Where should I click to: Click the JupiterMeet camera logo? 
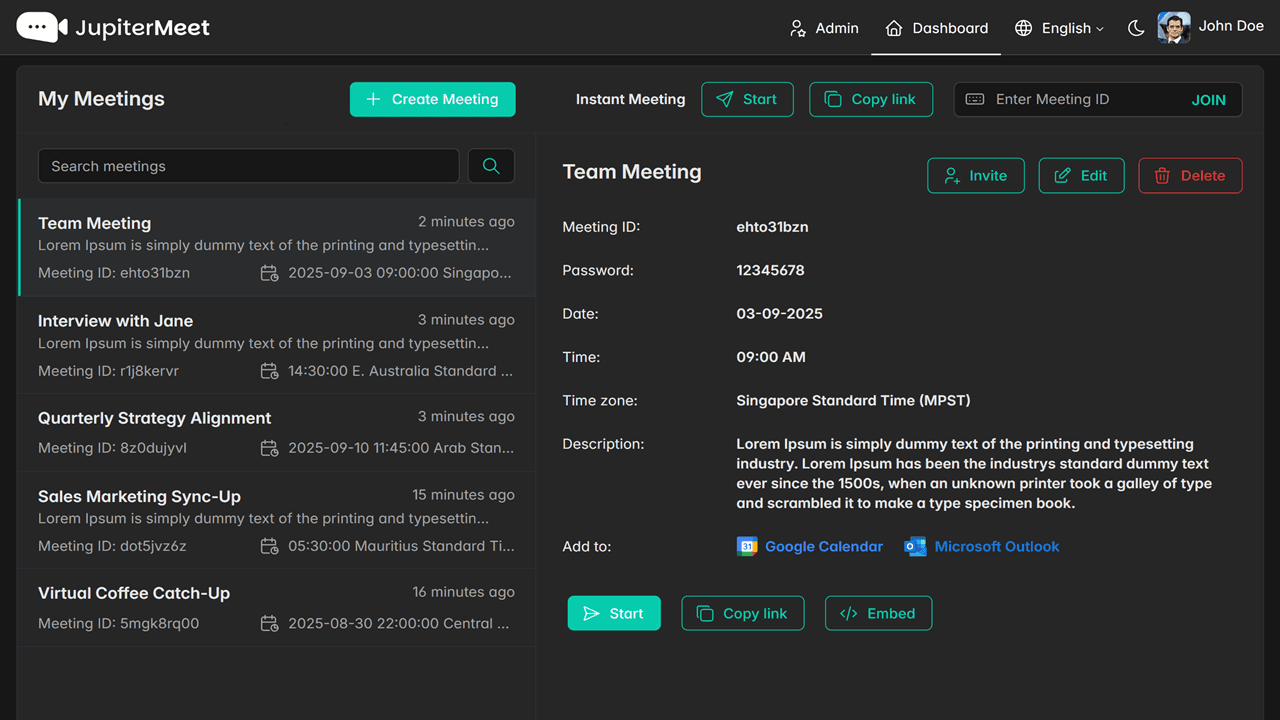42,27
